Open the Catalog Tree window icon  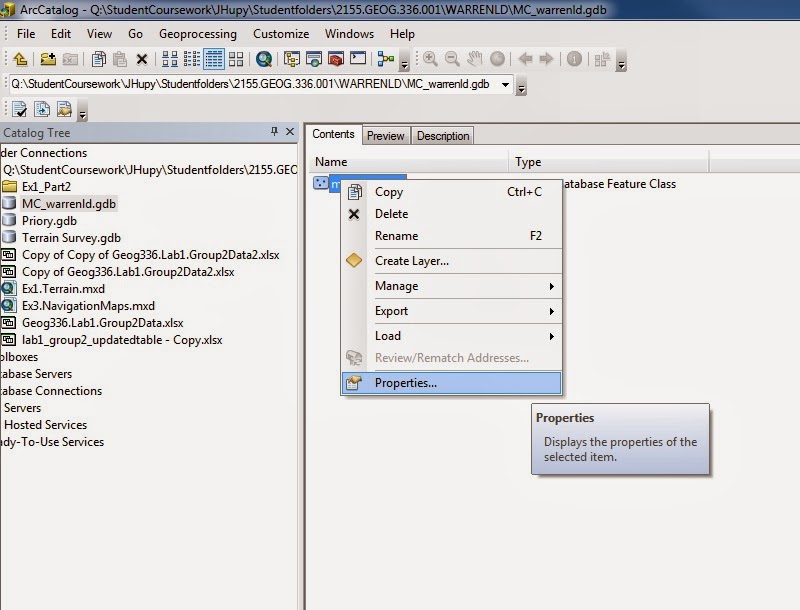click(292, 59)
